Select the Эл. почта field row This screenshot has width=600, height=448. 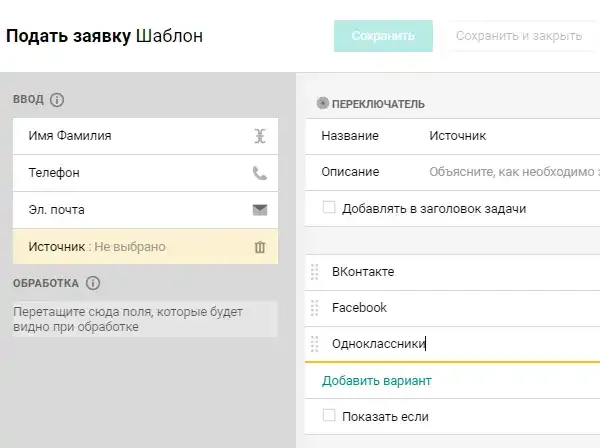145,210
